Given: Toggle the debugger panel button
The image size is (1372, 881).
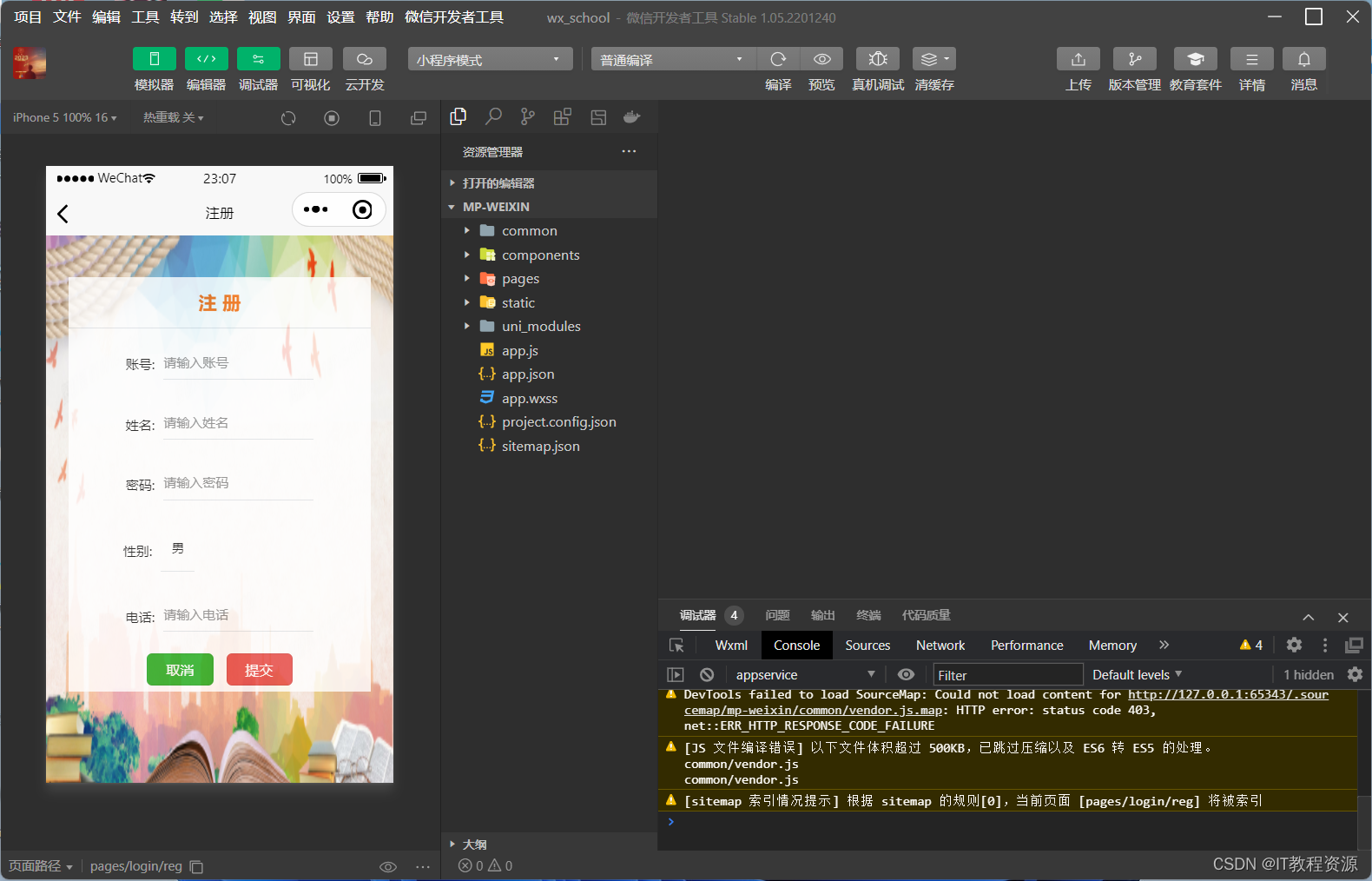Looking at the screenshot, I should [x=258, y=59].
